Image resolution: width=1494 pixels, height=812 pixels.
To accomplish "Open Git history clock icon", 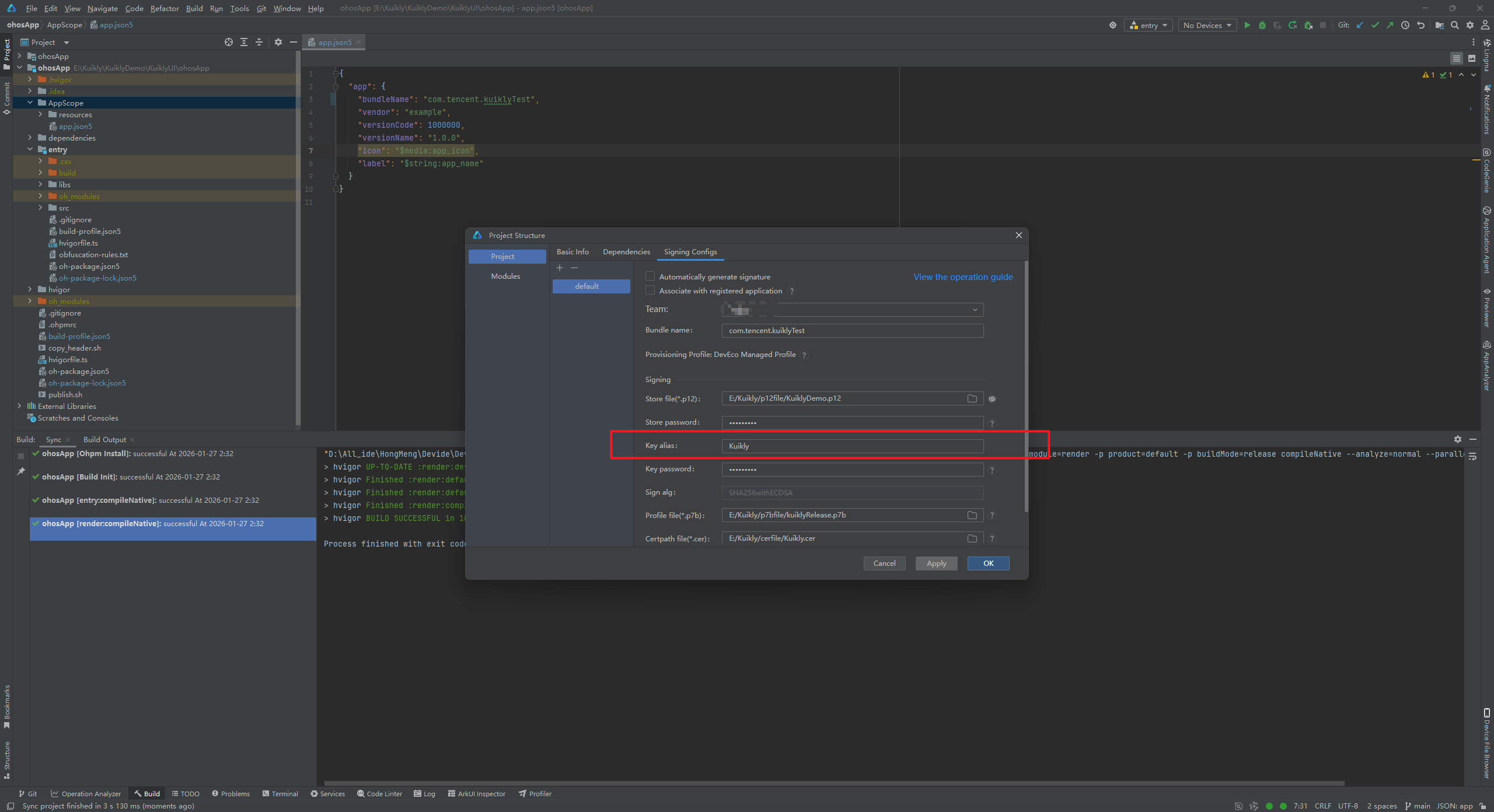I will tap(1405, 25).
